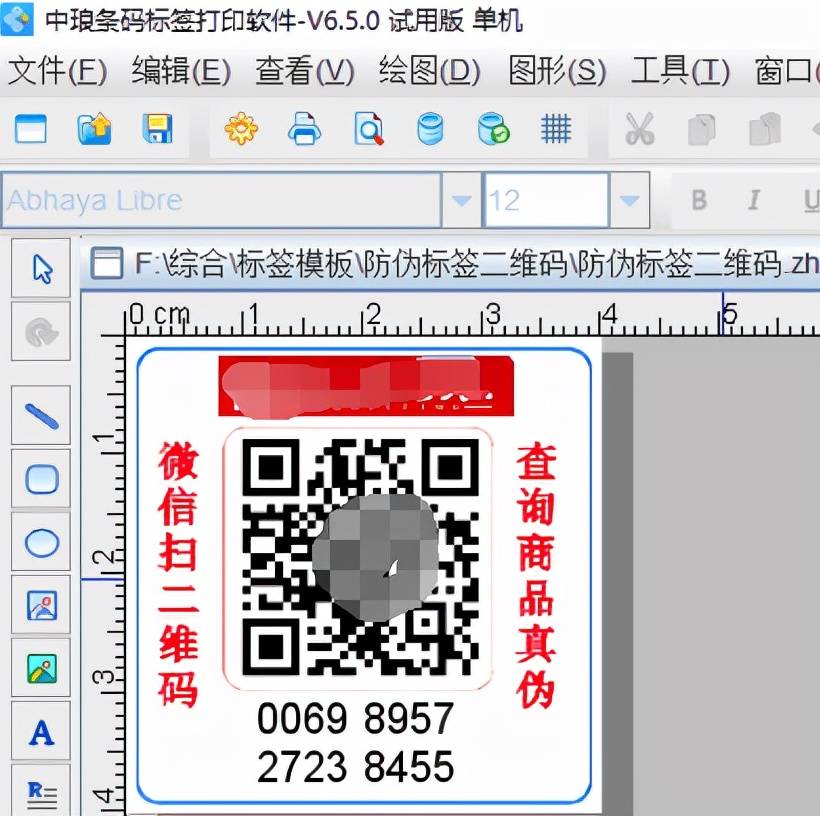Click the New document icon in toolbar

[31, 128]
